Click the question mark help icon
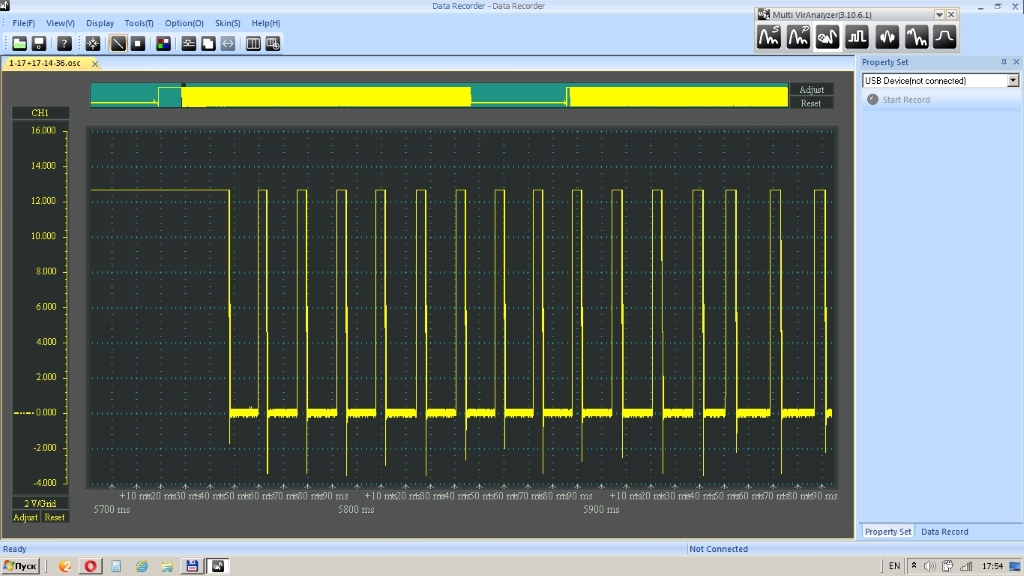Viewport: 1024px width, 576px height. coord(64,44)
